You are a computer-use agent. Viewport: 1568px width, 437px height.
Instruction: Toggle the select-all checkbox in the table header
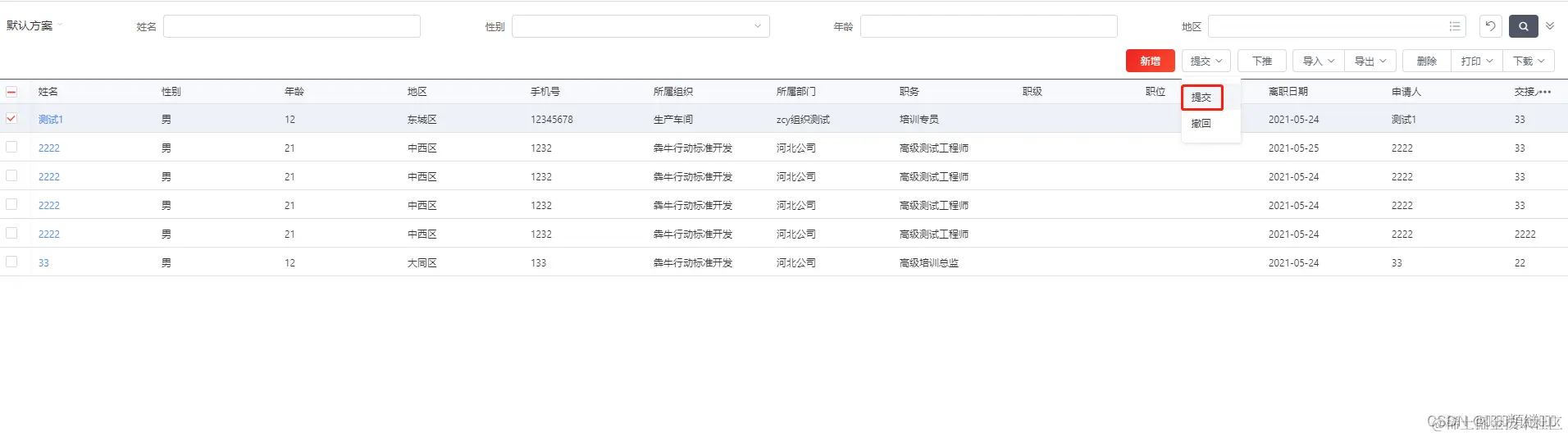[11, 92]
